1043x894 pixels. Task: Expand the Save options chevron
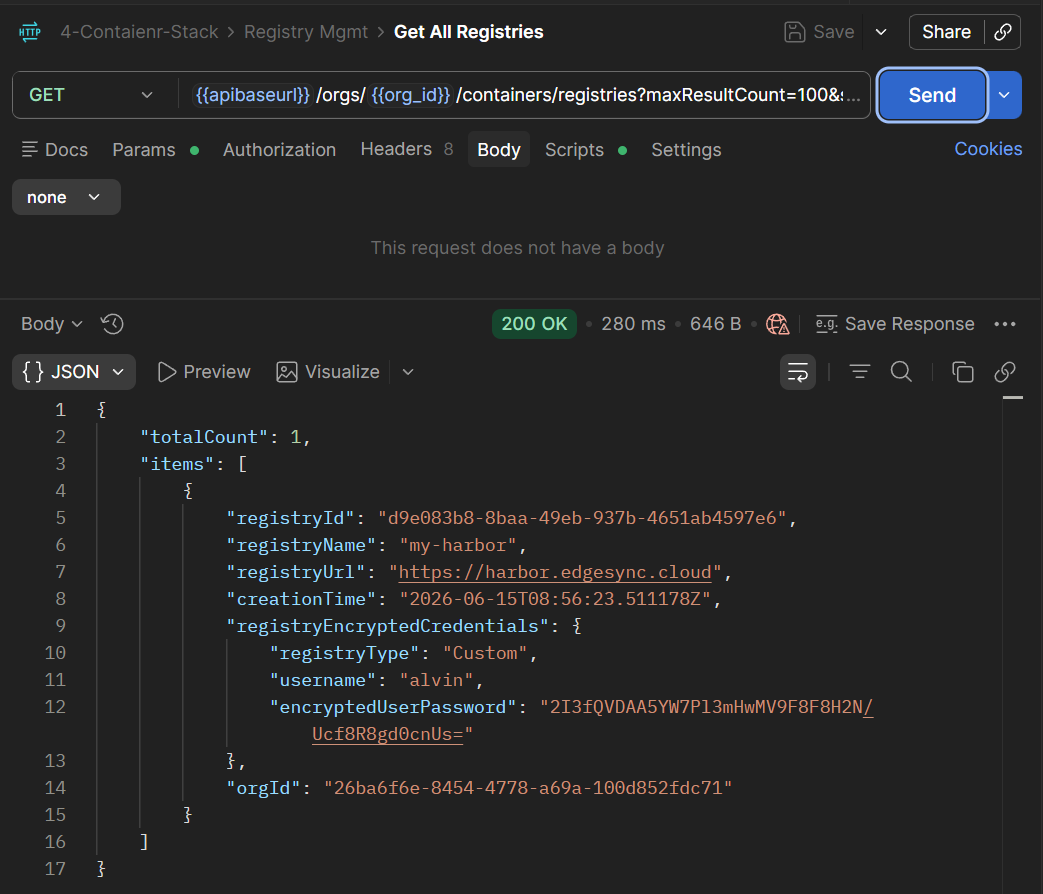[x=881, y=32]
